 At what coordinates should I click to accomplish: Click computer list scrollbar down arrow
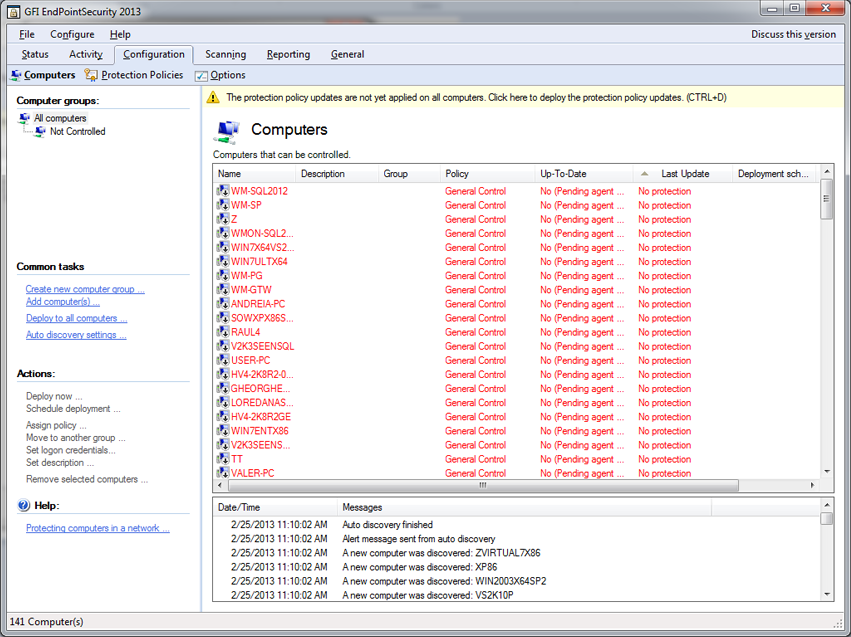click(827, 472)
